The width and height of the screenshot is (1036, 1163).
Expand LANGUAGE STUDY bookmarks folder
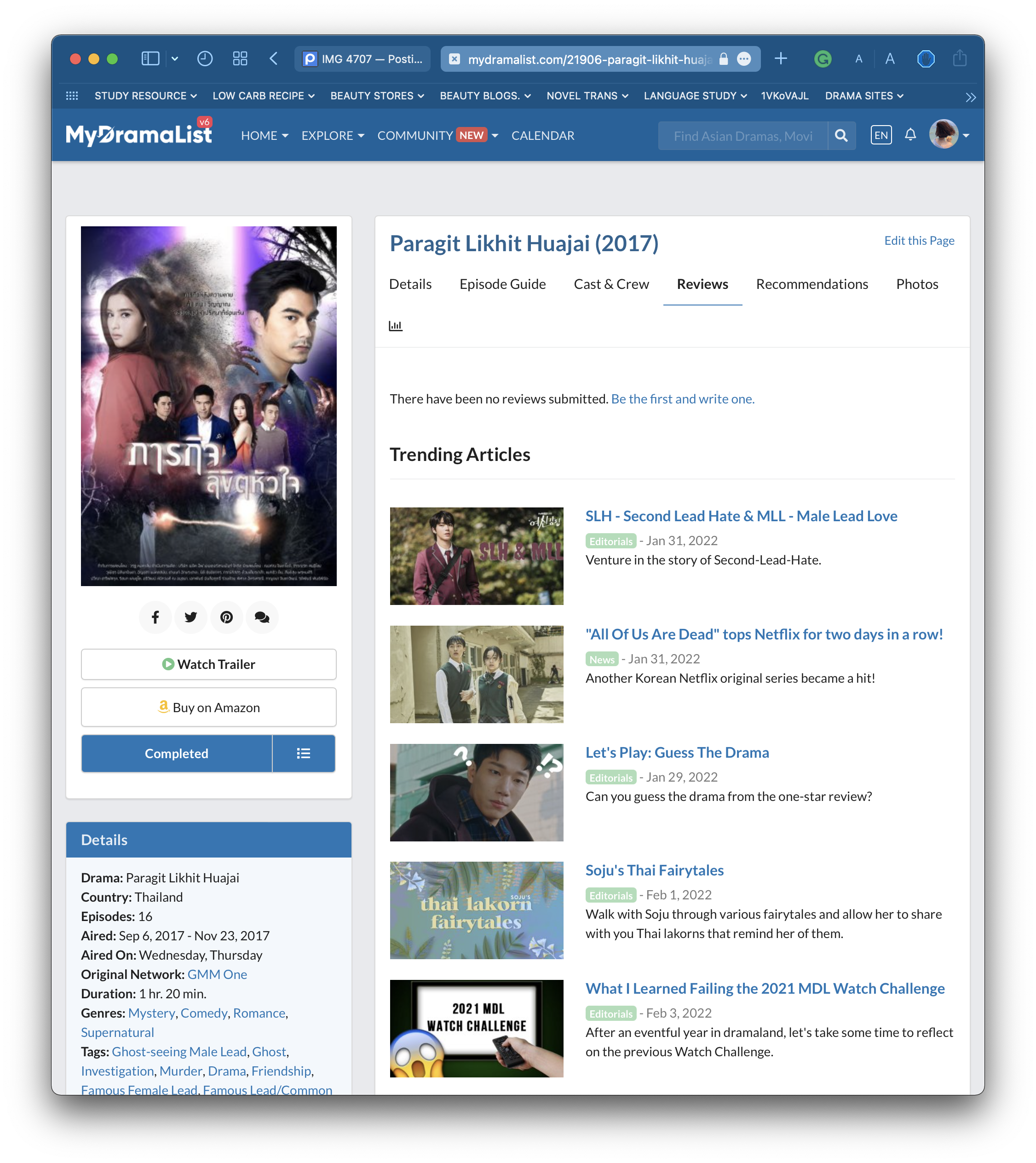[695, 96]
